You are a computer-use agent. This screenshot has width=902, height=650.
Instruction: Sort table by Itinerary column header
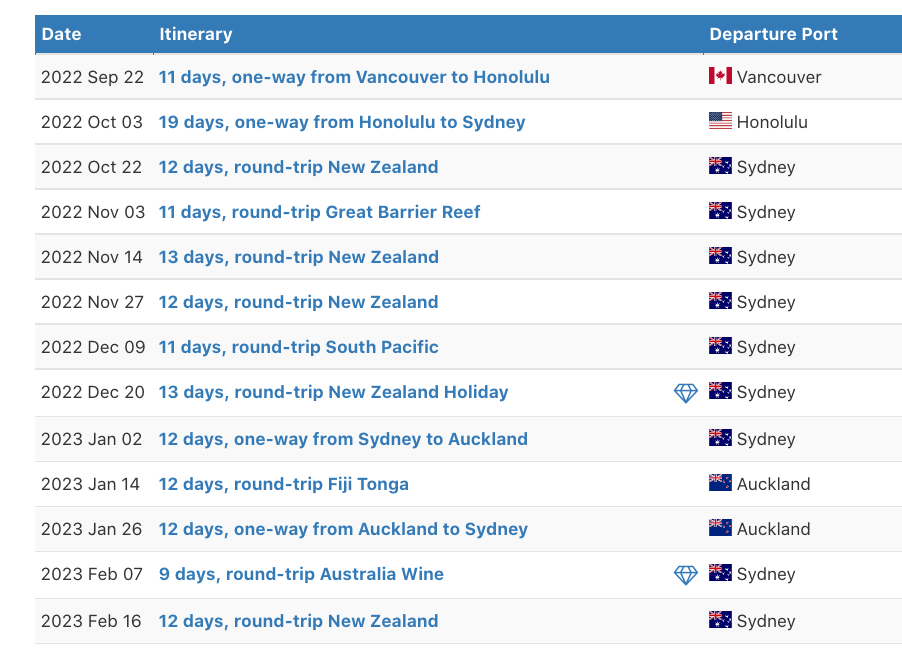pos(196,34)
